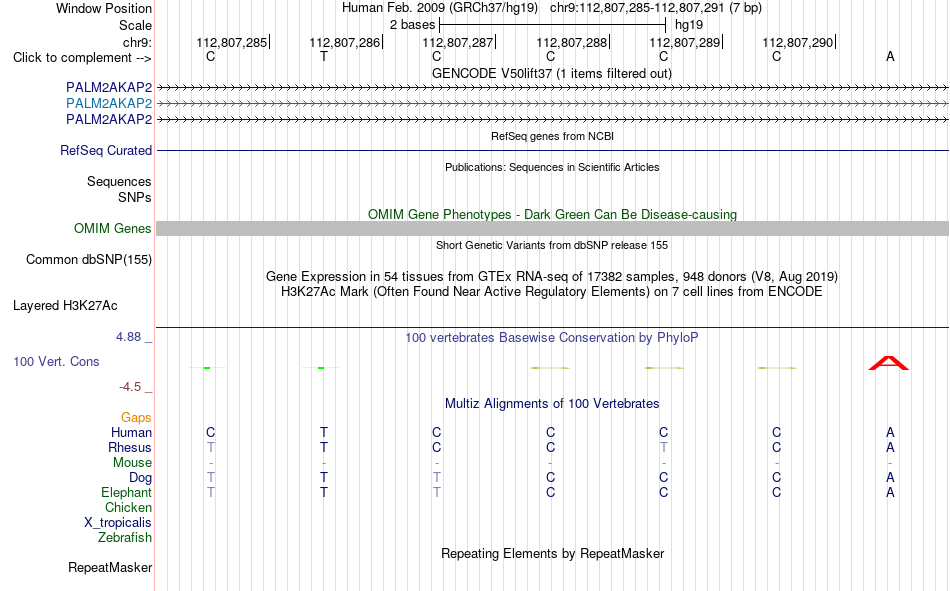This screenshot has width=950, height=591.
Task: Open the RefSeq Curated track label
Action: [106, 150]
